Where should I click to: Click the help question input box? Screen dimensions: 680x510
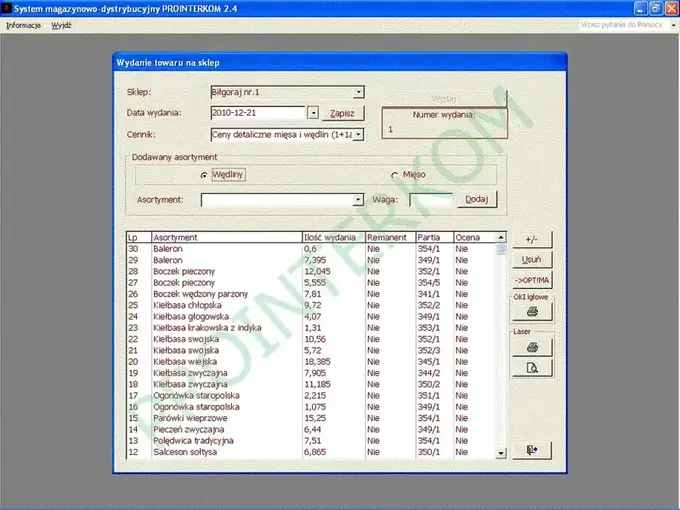point(623,25)
